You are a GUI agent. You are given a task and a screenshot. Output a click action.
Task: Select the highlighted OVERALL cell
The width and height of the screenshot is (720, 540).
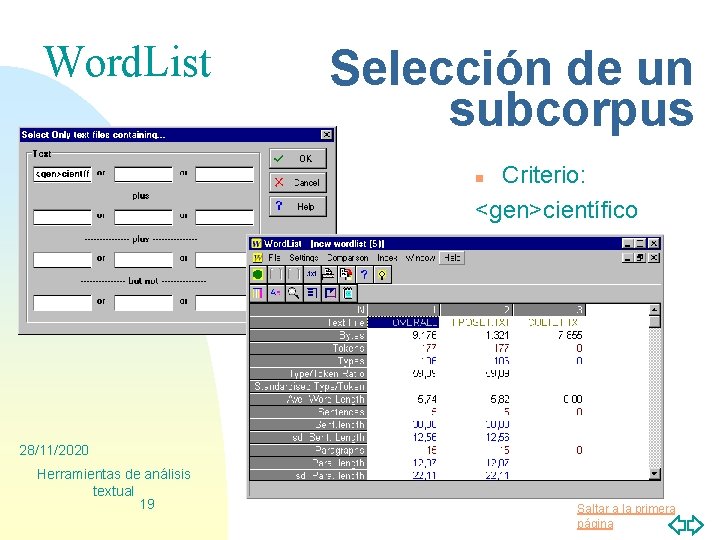point(403,322)
